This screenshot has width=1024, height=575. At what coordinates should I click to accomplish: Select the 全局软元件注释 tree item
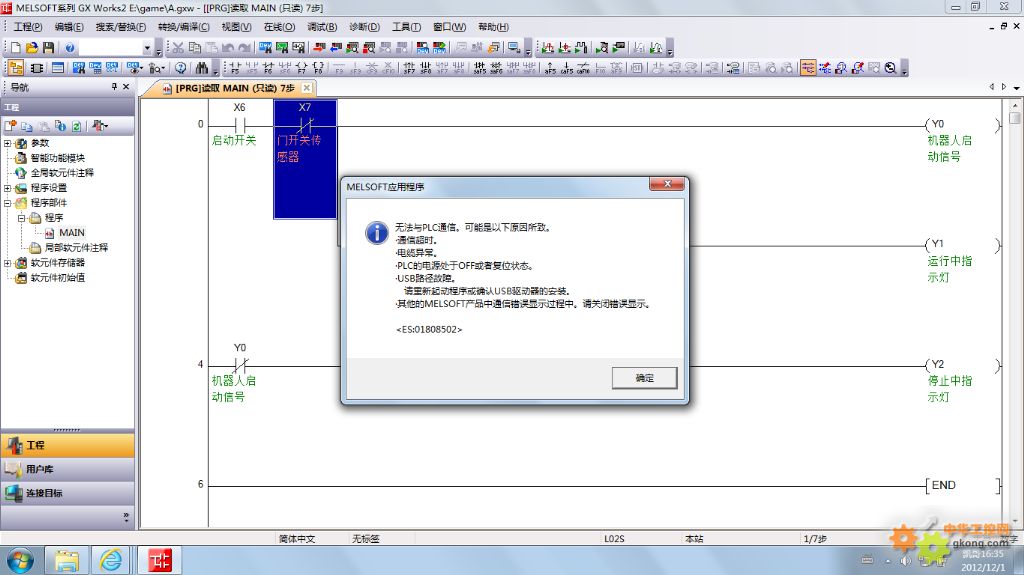pos(62,172)
